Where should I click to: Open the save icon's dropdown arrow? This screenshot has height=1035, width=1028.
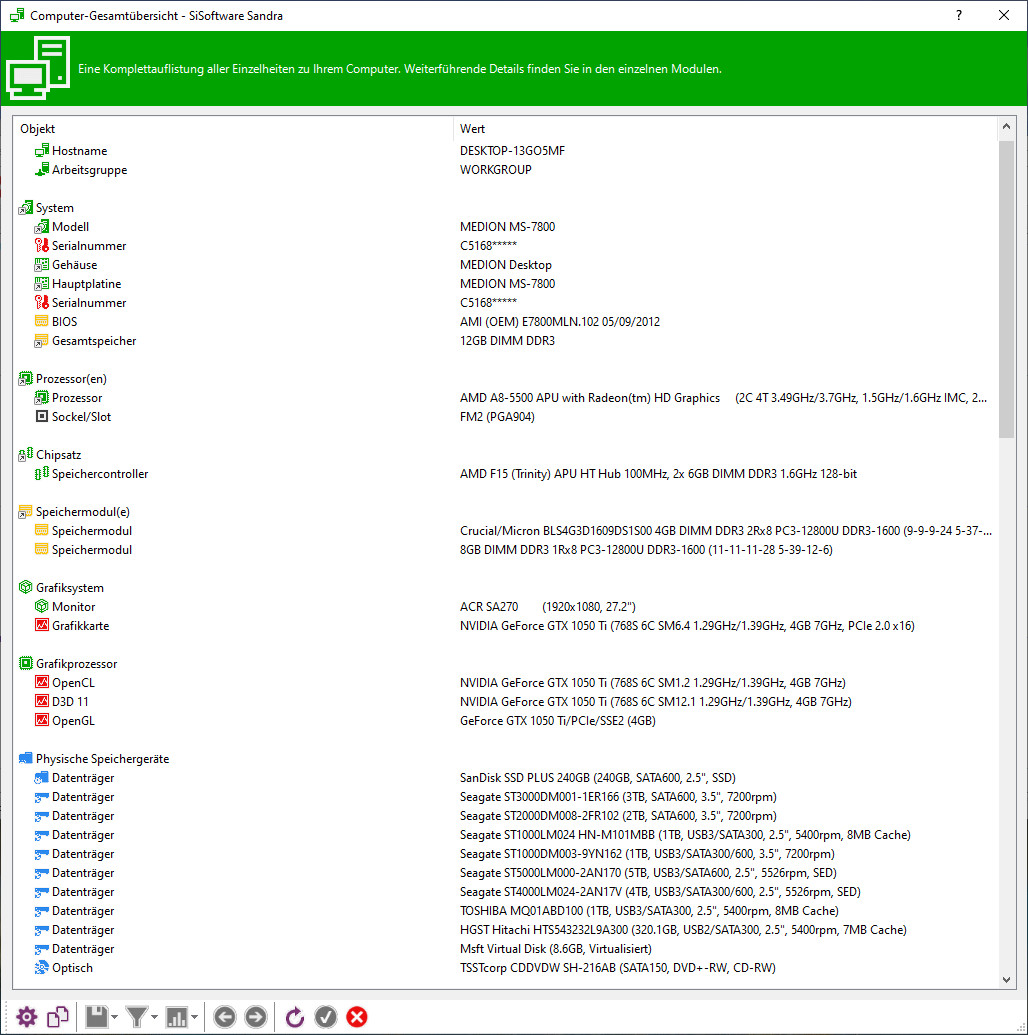coord(115,1017)
